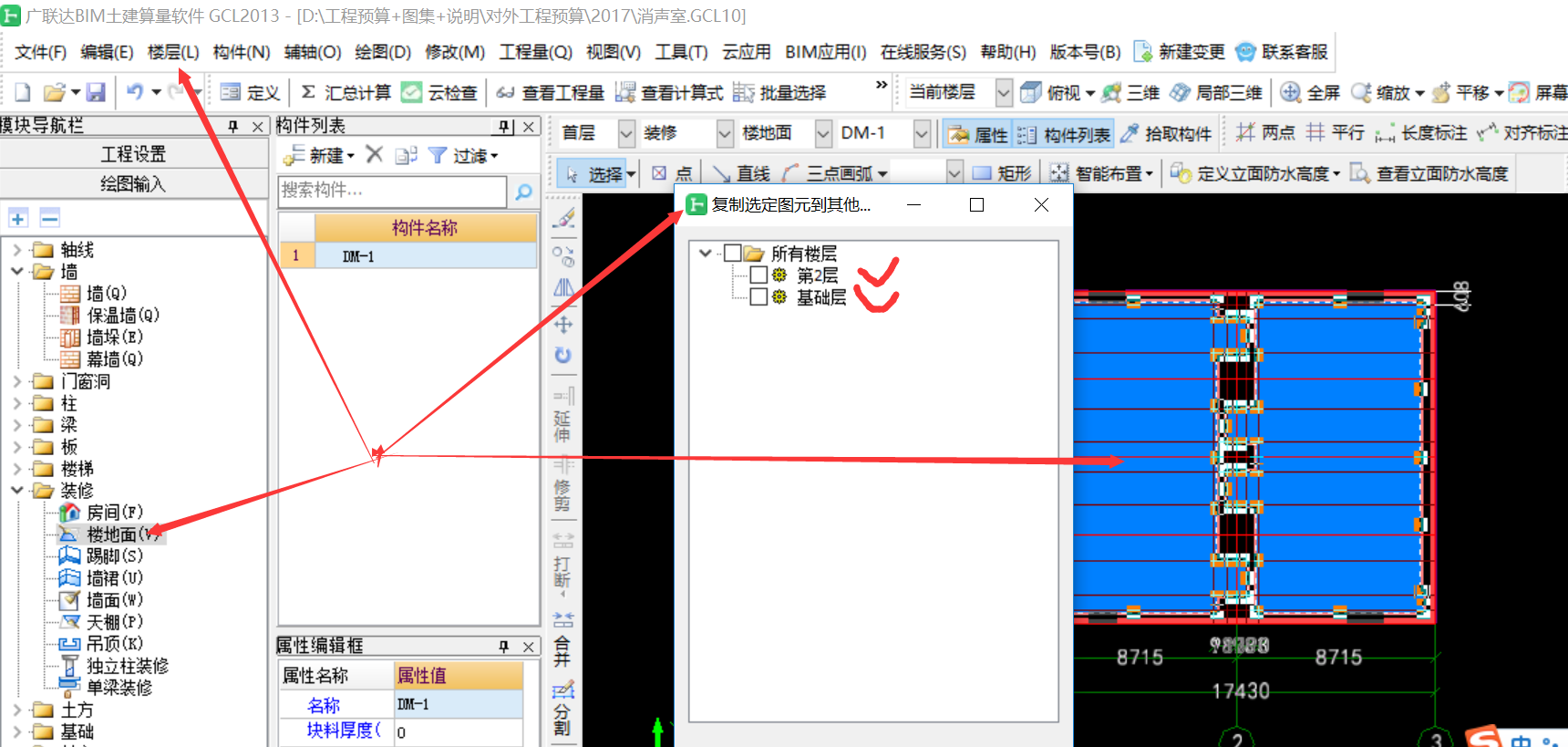Click the search magnifier icon in component list
The width and height of the screenshot is (1568, 747).
point(523,192)
